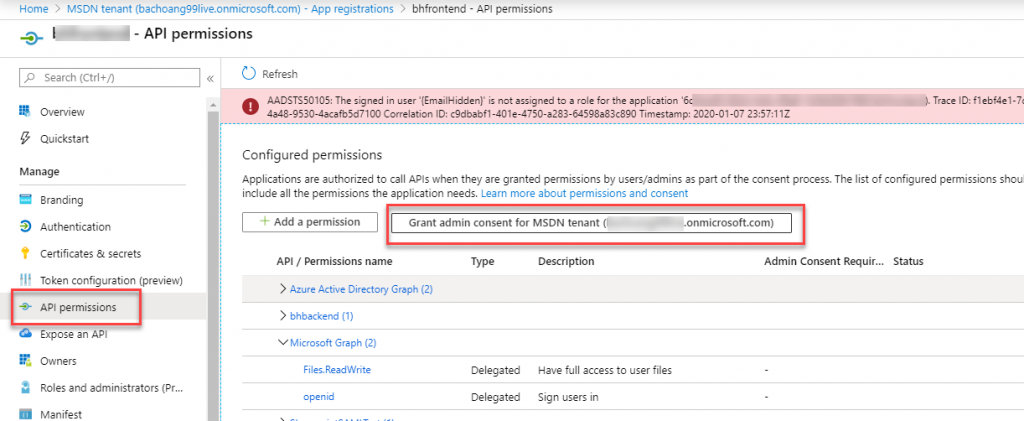The height and width of the screenshot is (421, 1024).
Task: Click the Authentication loop icon
Action: [26, 226]
